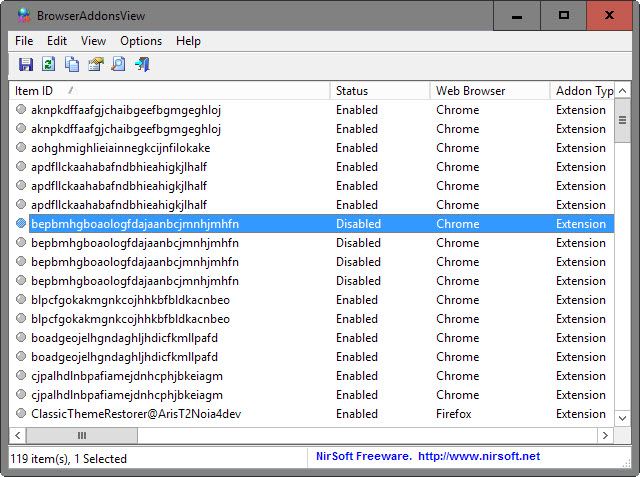Viewport: 640px width, 477px height.
Task: Click Chrome cell of the aohghmighlieiainnegkcijnfilokake row
Action: coord(458,148)
